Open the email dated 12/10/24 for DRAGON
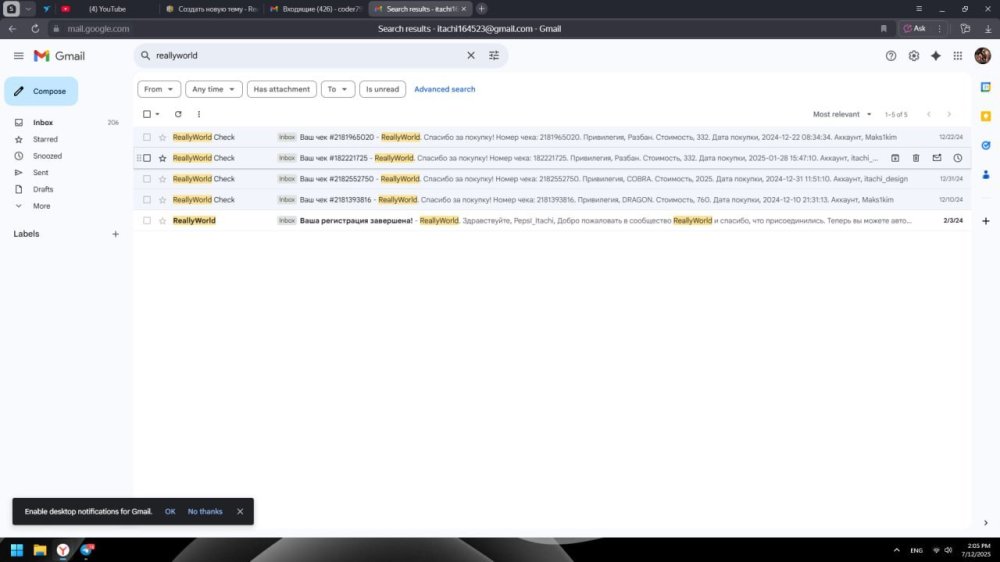 point(552,200)
